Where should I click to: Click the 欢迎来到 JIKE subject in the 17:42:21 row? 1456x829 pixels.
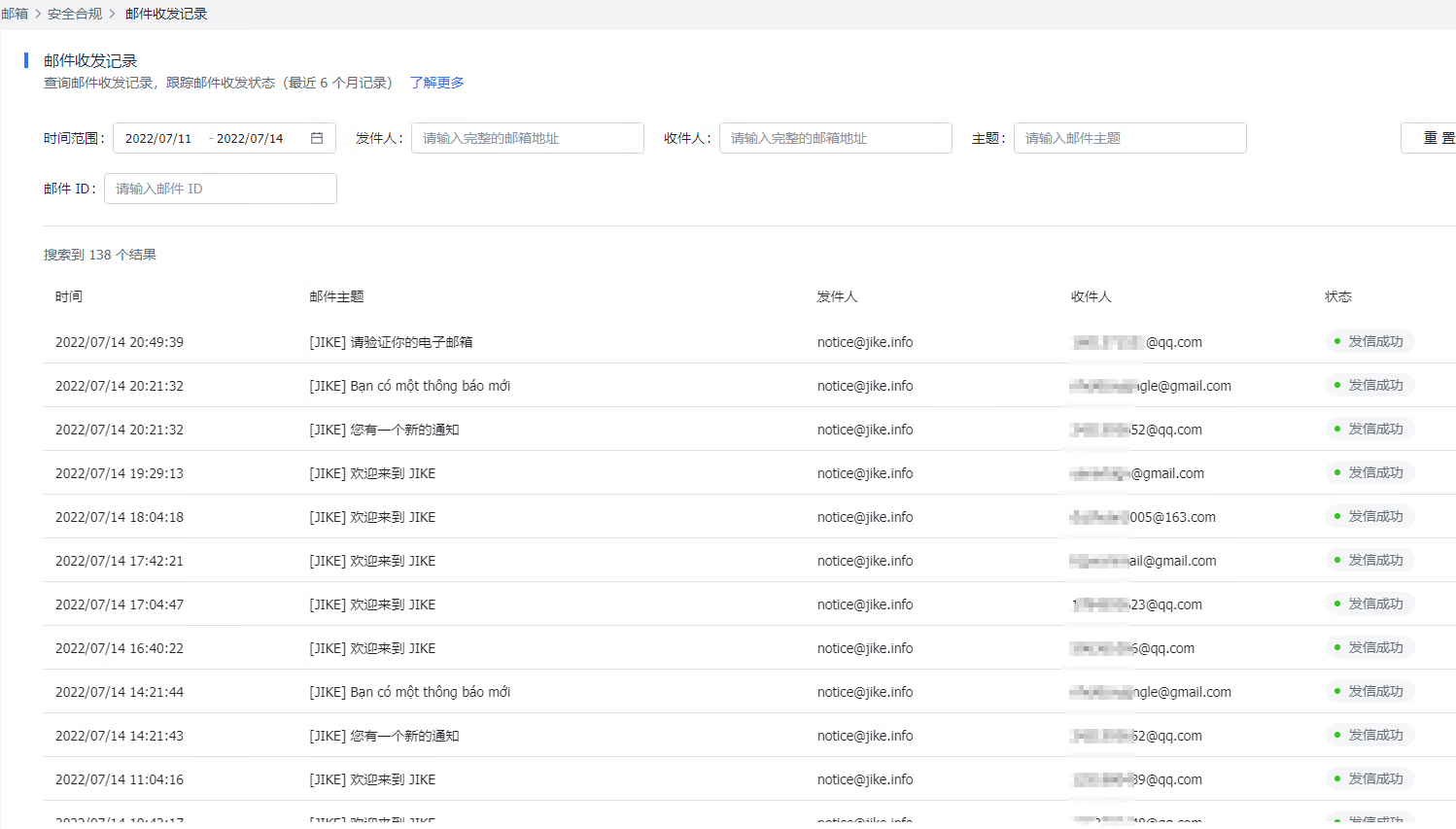[x=372, y=561]
